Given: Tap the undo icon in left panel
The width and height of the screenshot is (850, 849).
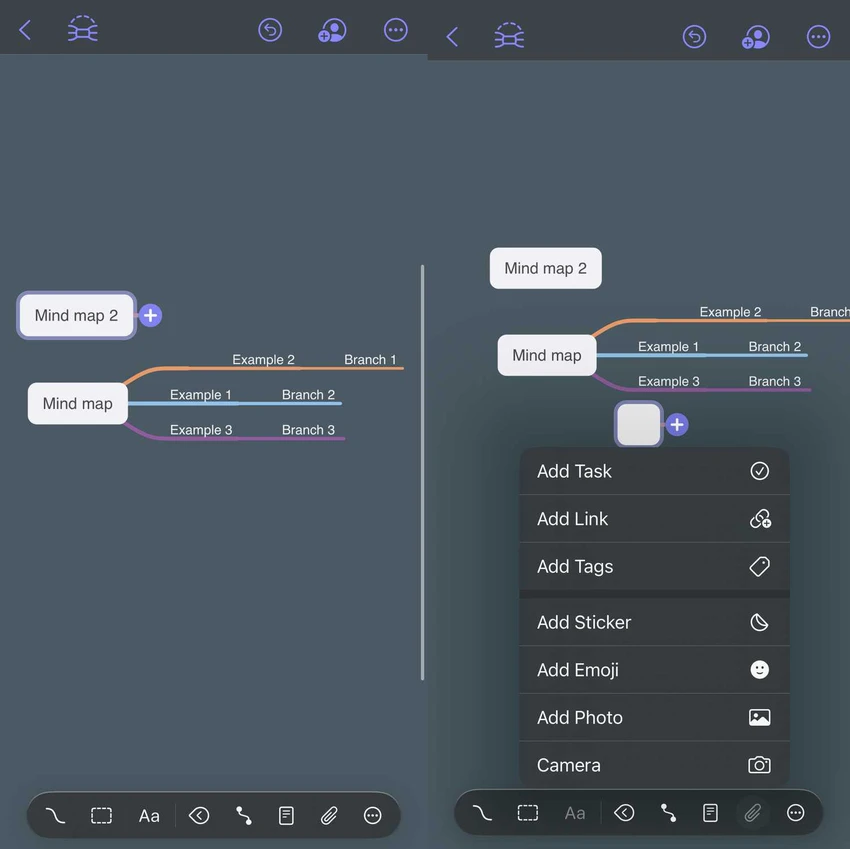Looking at the screenshot, I should pyautogui.click(x=270, y=30).
